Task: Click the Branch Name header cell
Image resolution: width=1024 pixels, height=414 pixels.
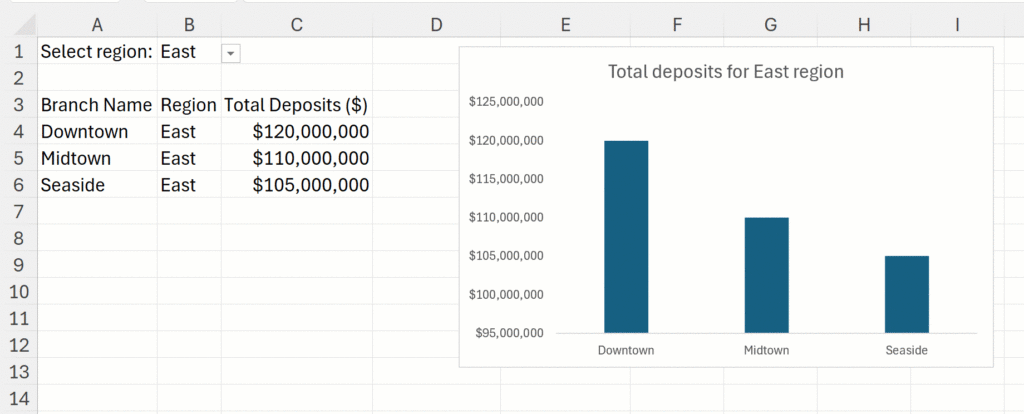Action: click(x=97, y=105)
